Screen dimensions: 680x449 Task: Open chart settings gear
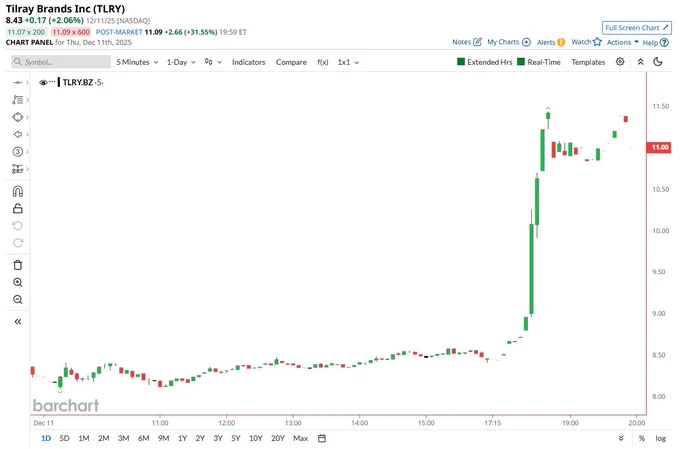coord(620,62)
